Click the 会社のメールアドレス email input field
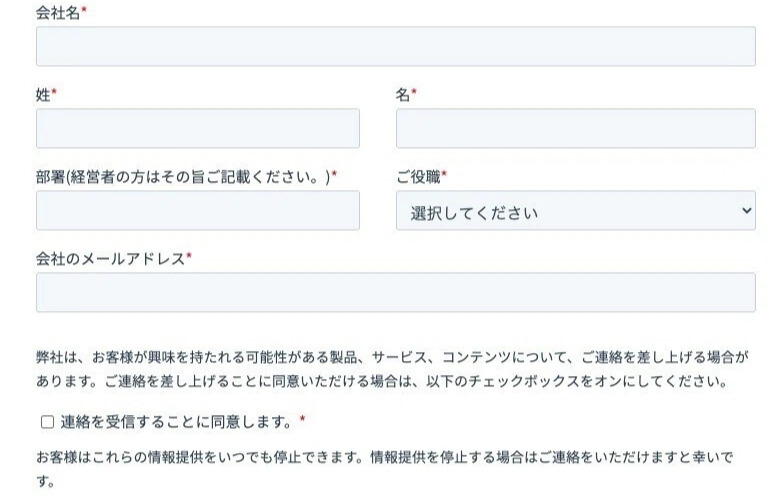Screen dimensions: 782x496 click(395, 292)
